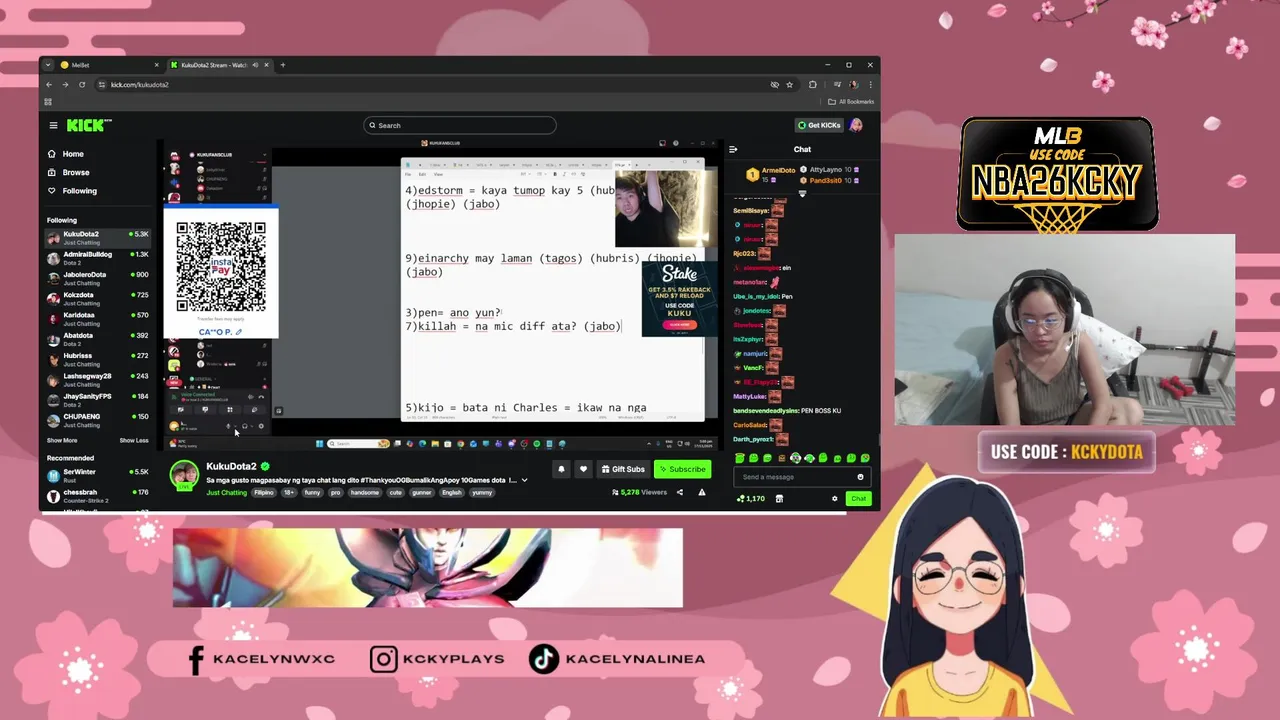This screenshot has height=720, width=1280.
Task: Go back in the browser
Action: tap(49, 84)
